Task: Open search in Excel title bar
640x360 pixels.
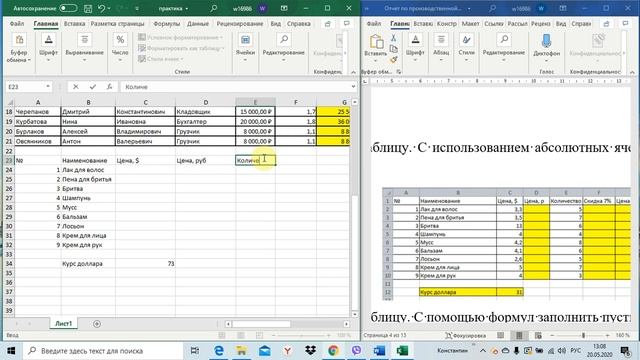Action: tap(213, 8)
